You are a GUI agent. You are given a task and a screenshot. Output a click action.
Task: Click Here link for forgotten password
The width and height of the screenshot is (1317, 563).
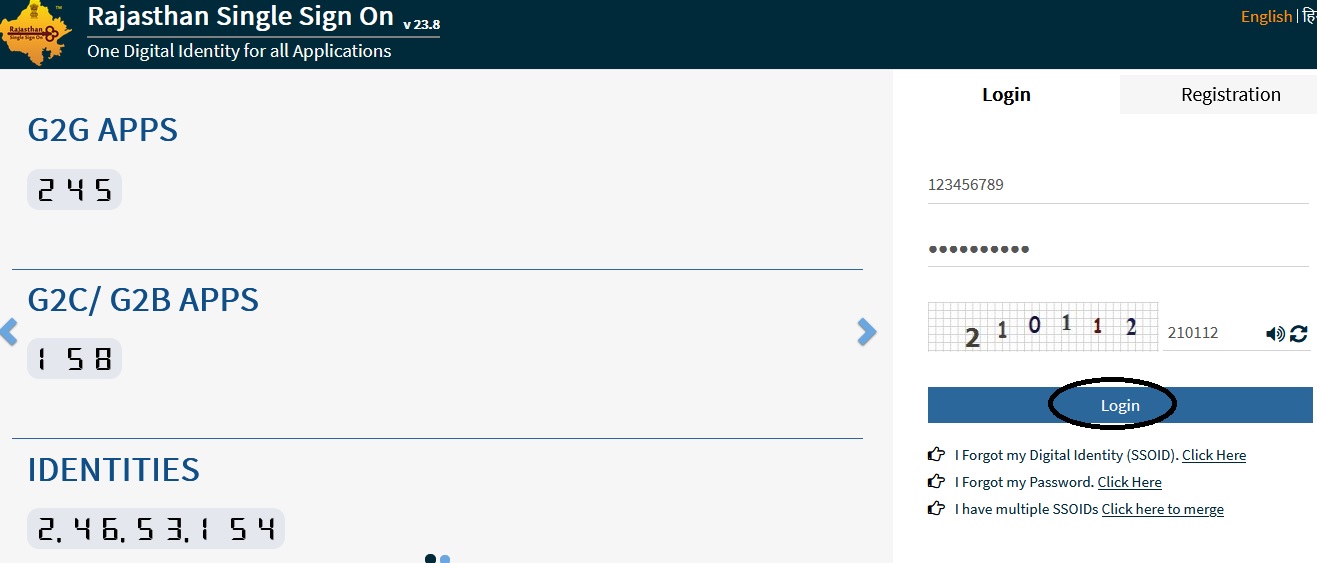click(1129, 482)
